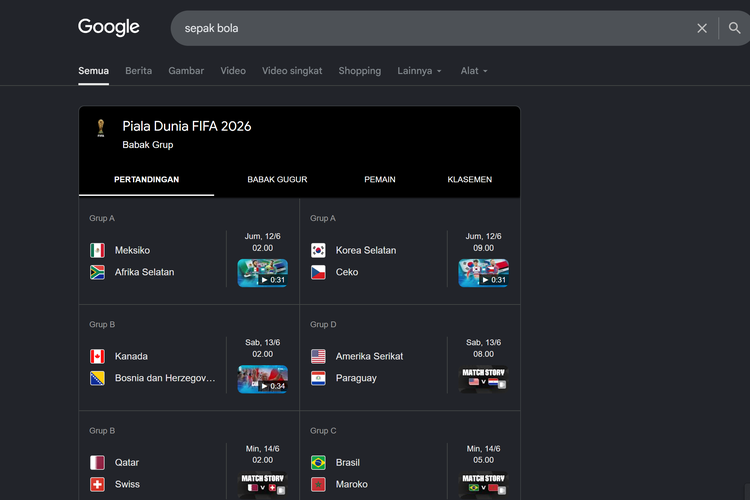Select the BABAK GUGUR tab

point(277,179)
